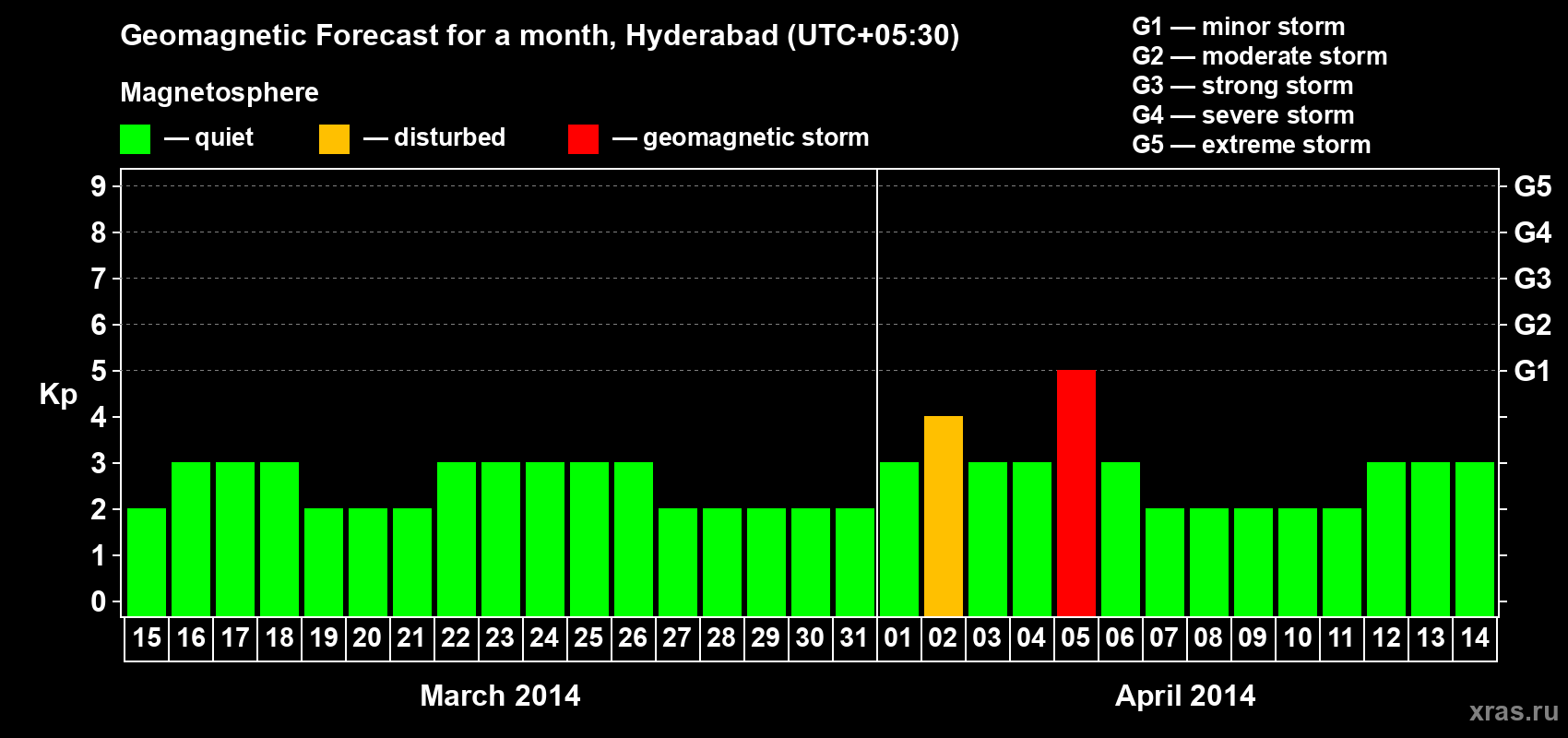Click date label 31 on the axis
The height and width of the screenshot is (738, 1568).
pos(854,638)
